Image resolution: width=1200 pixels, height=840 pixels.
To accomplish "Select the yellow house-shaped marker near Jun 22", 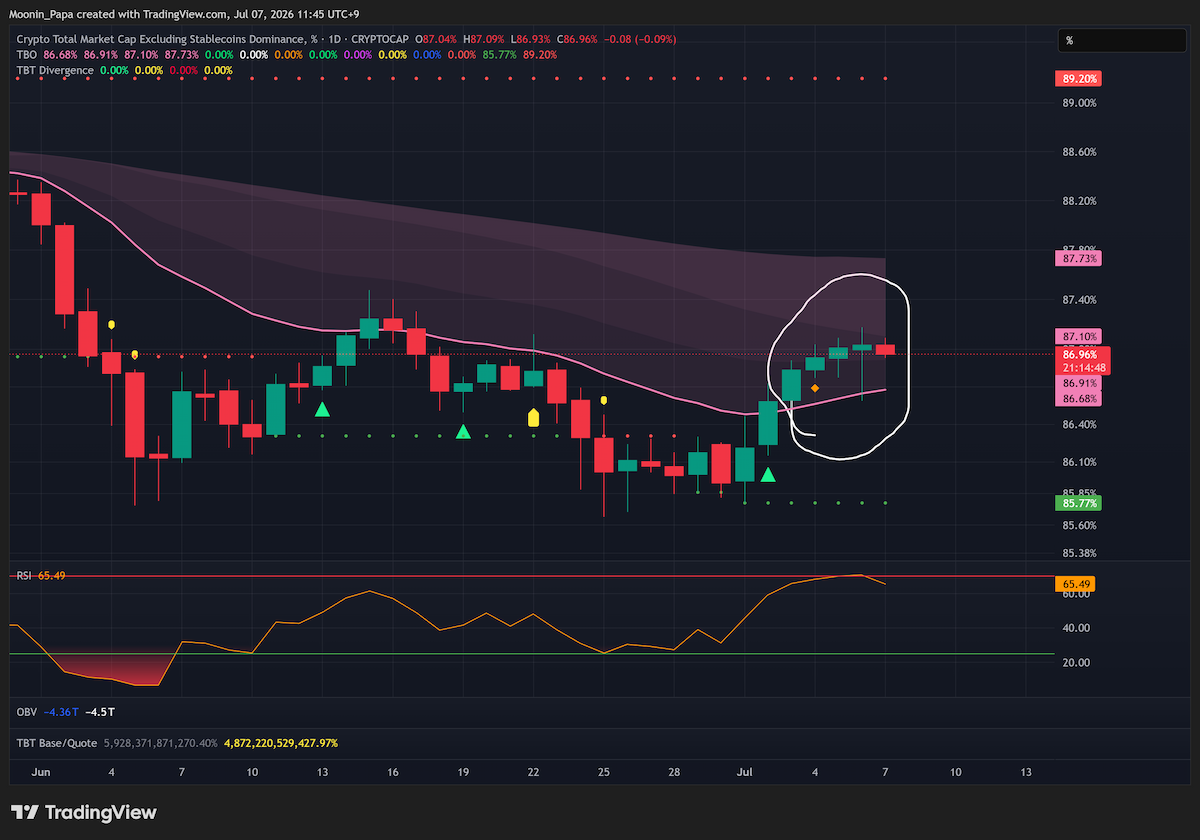I will [x=533, y=417].
